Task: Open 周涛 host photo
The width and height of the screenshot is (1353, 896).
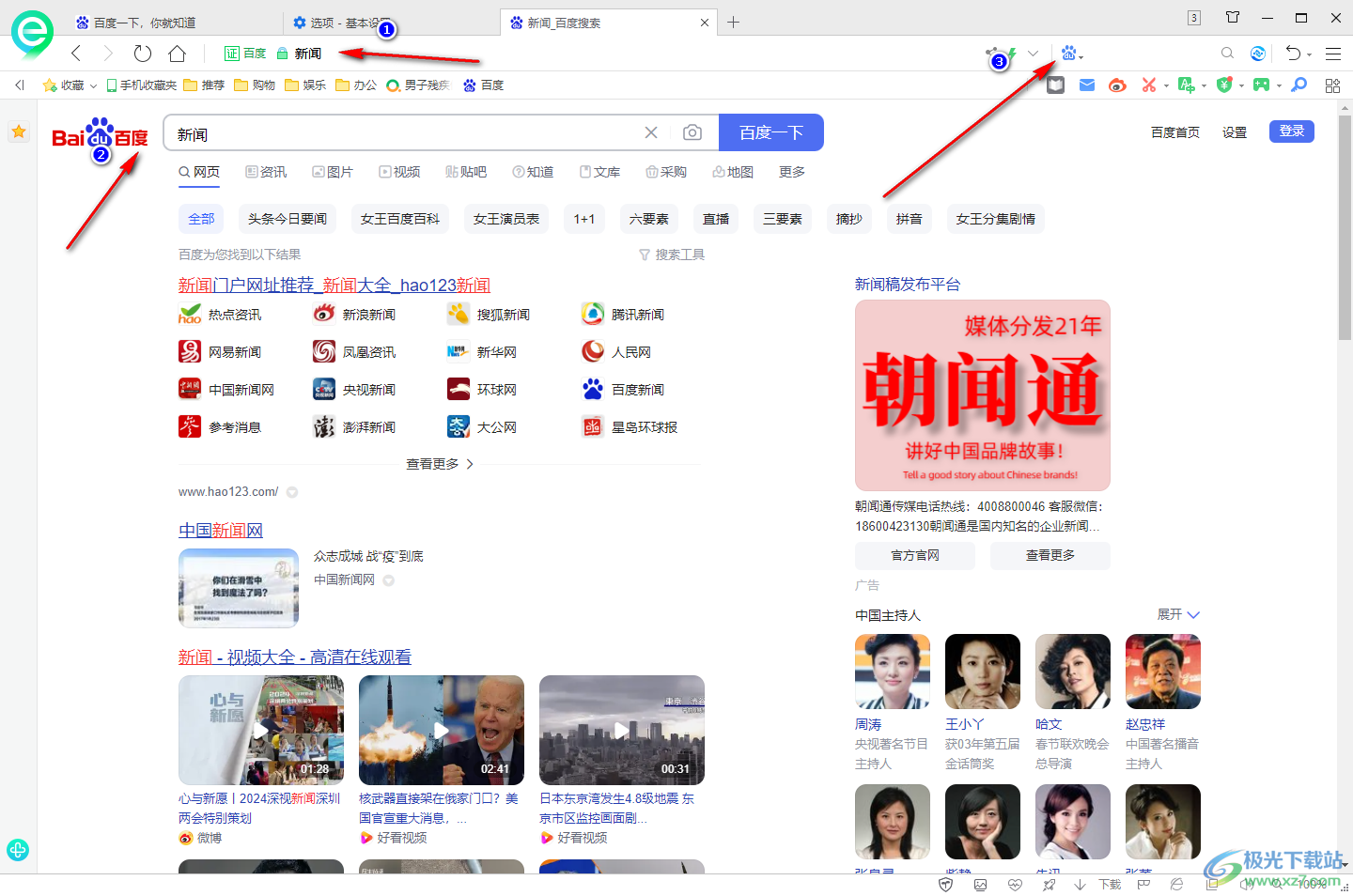Action: click(893, 672)
